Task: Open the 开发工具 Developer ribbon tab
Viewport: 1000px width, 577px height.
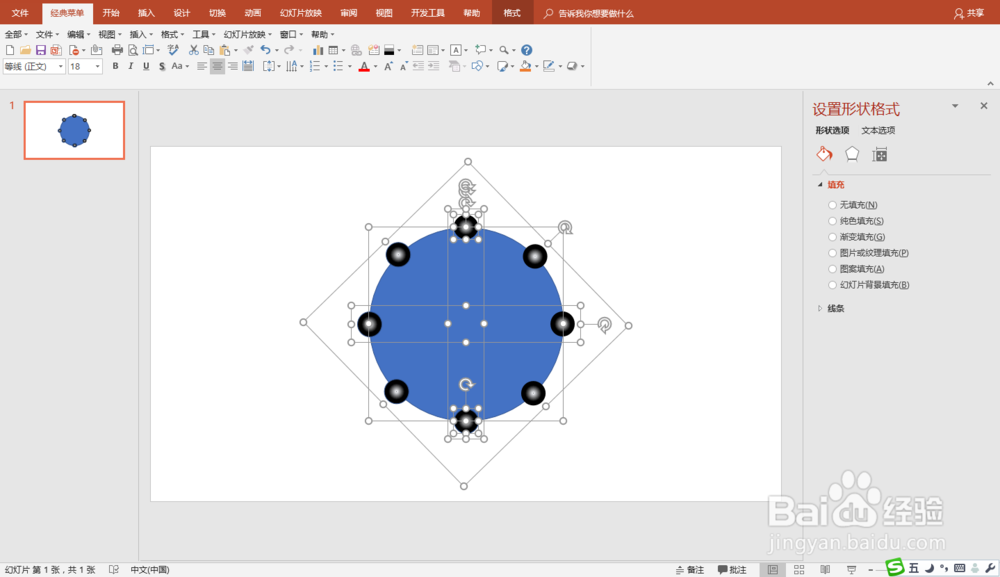Action: [427, 13]
